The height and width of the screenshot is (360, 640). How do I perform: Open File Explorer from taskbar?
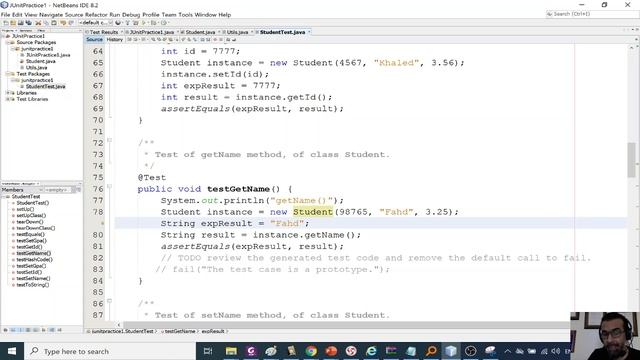[231, 351]
